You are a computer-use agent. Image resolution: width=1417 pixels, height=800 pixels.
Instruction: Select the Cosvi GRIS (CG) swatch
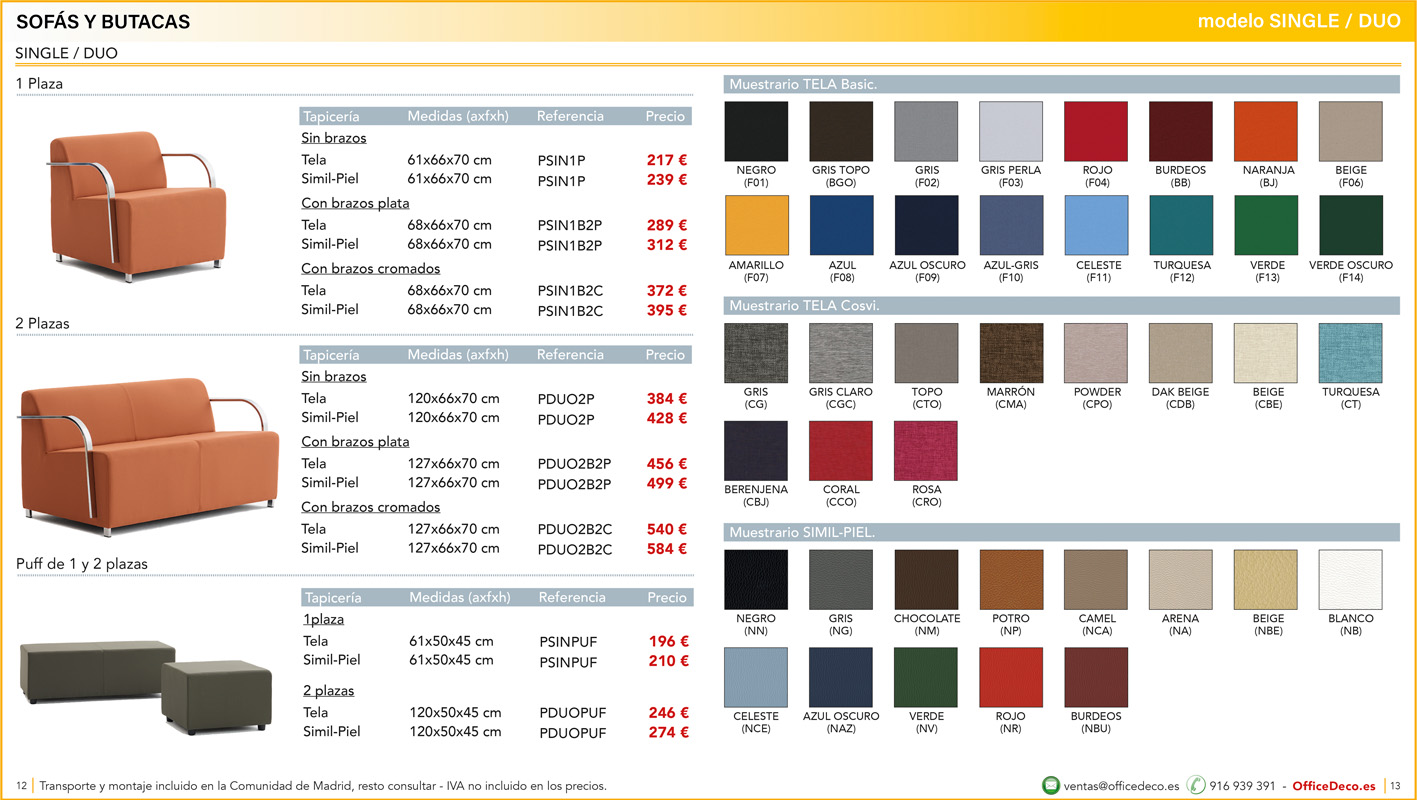[x=756, y=353]
